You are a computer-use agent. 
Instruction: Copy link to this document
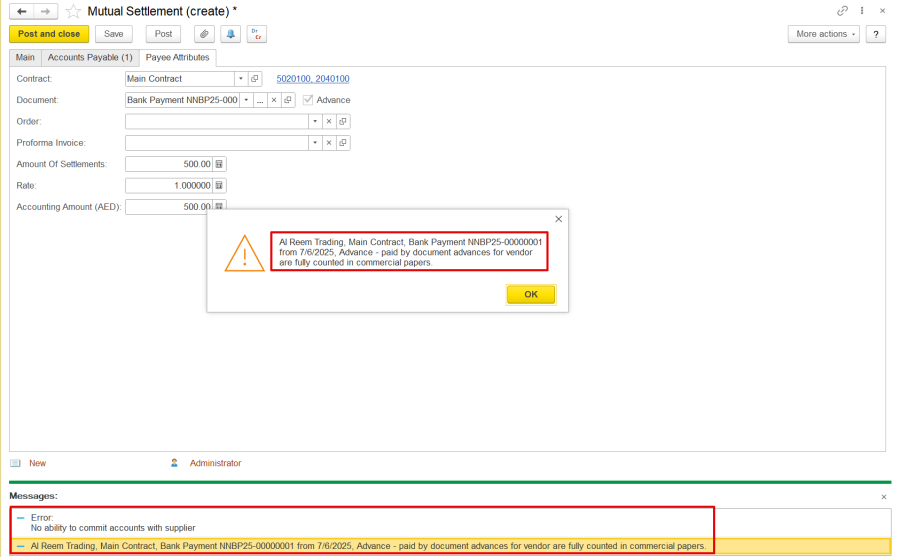click(842, 11)
